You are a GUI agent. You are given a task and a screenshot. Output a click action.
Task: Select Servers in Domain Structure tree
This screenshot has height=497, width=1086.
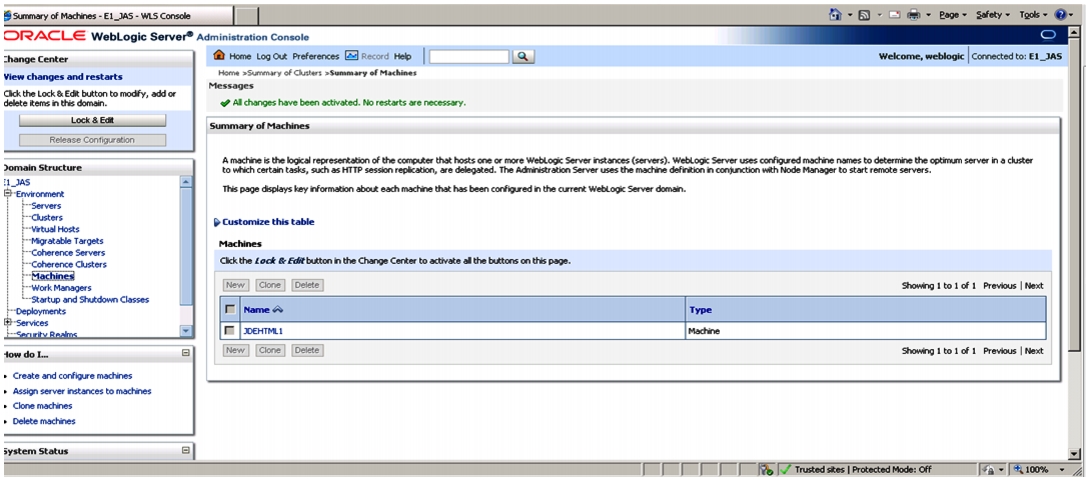pyautogui.click(x=46, y=206)
